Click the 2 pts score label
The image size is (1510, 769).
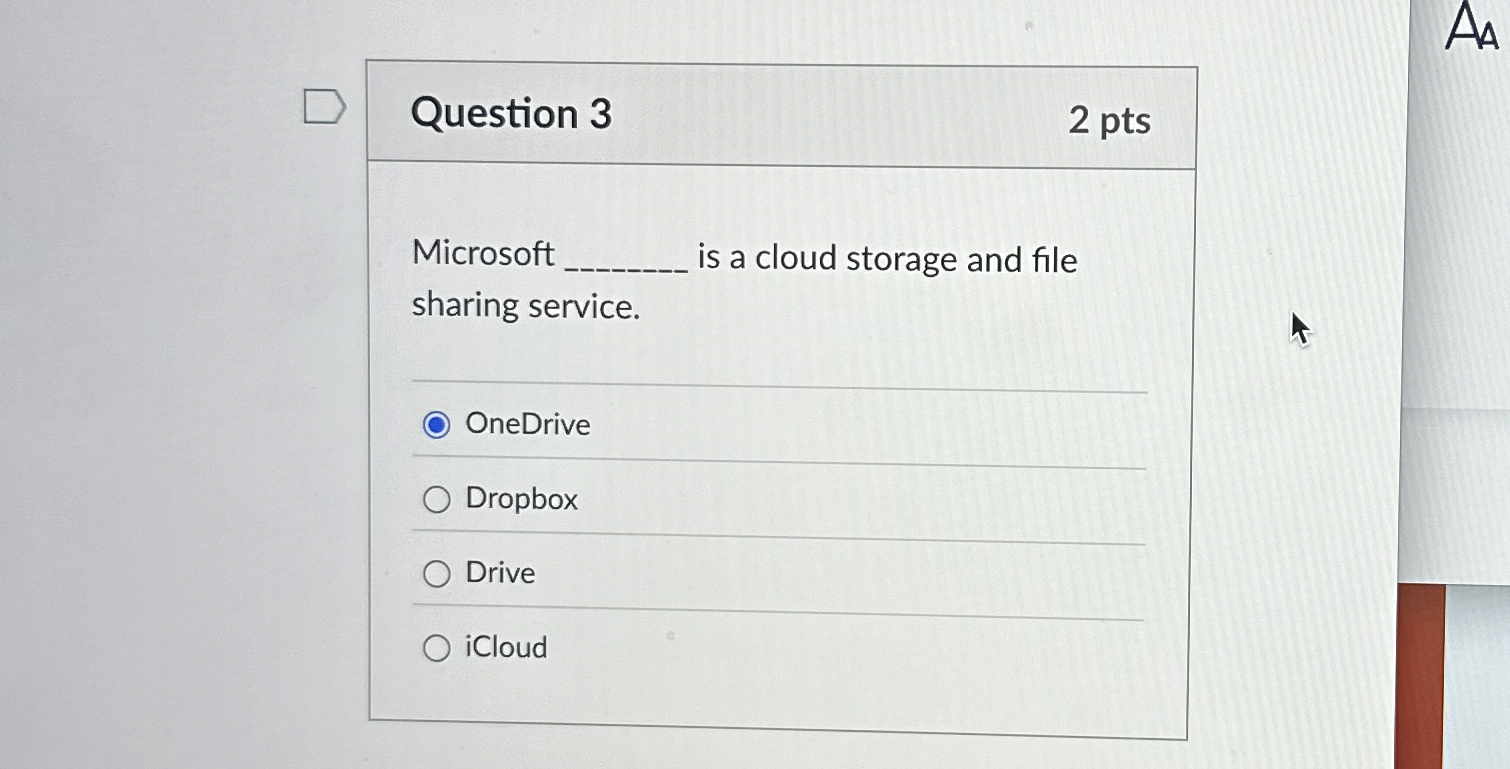(x=1108, y=120)
